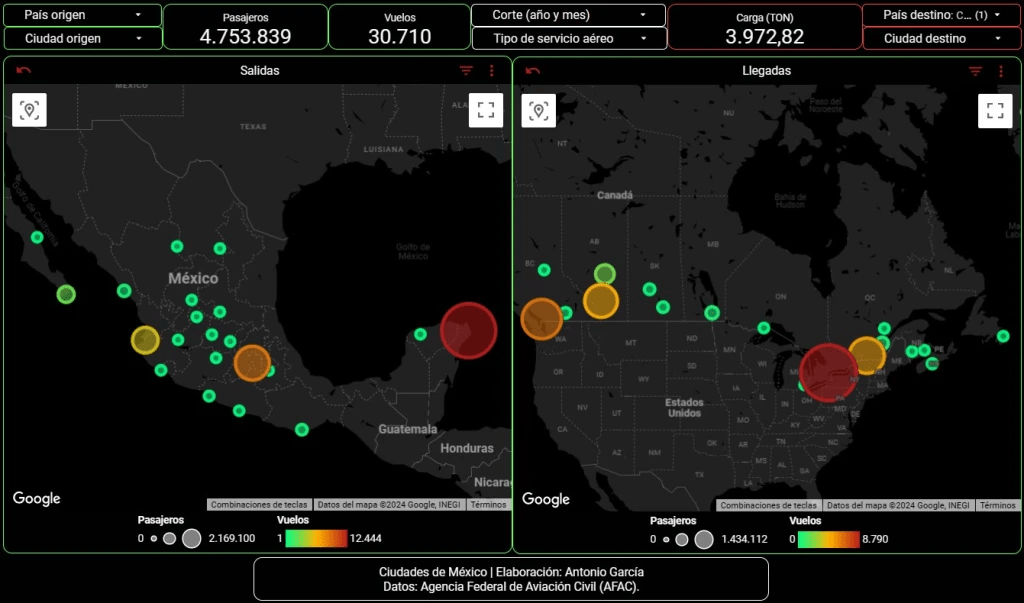Click lasso select icon on Llegadas map

pos(539,110)
